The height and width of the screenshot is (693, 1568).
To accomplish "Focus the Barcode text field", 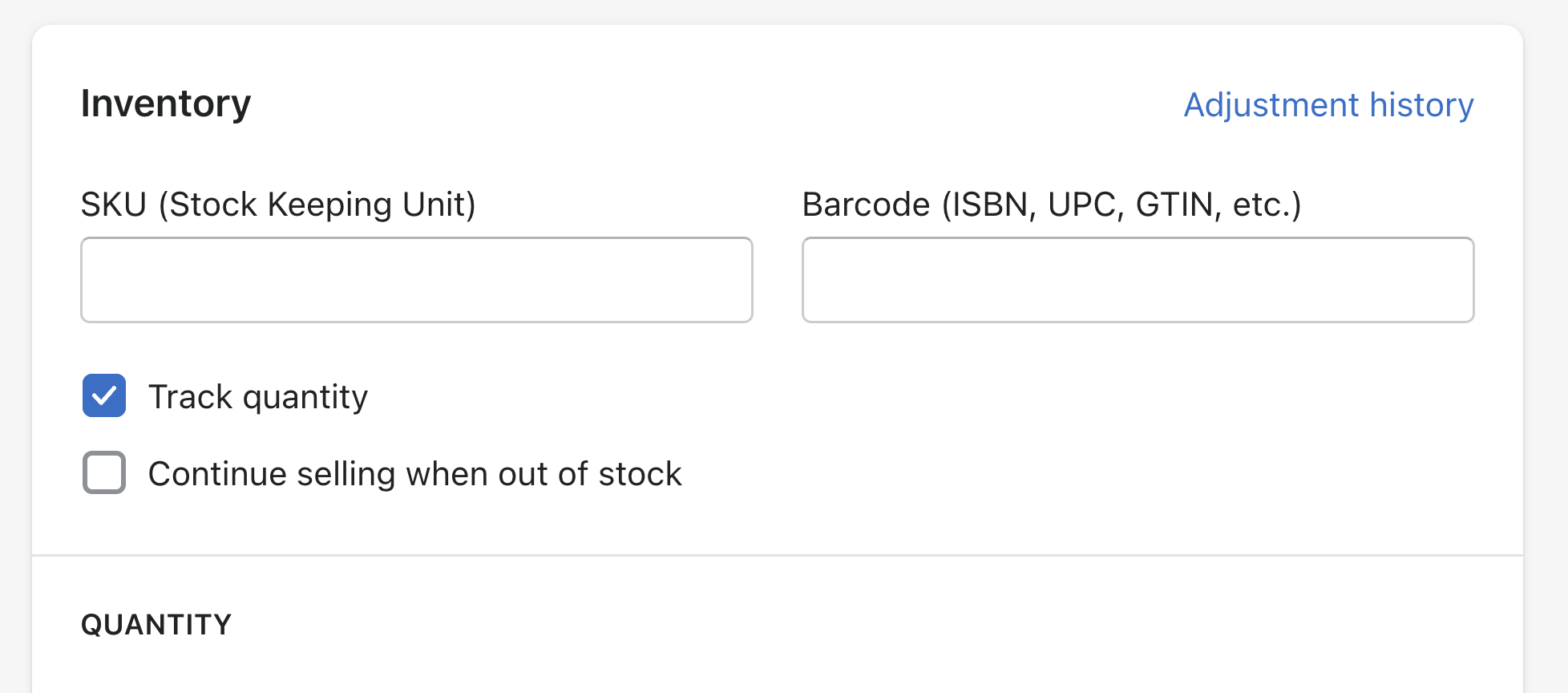I will [x=1138, y=280].
